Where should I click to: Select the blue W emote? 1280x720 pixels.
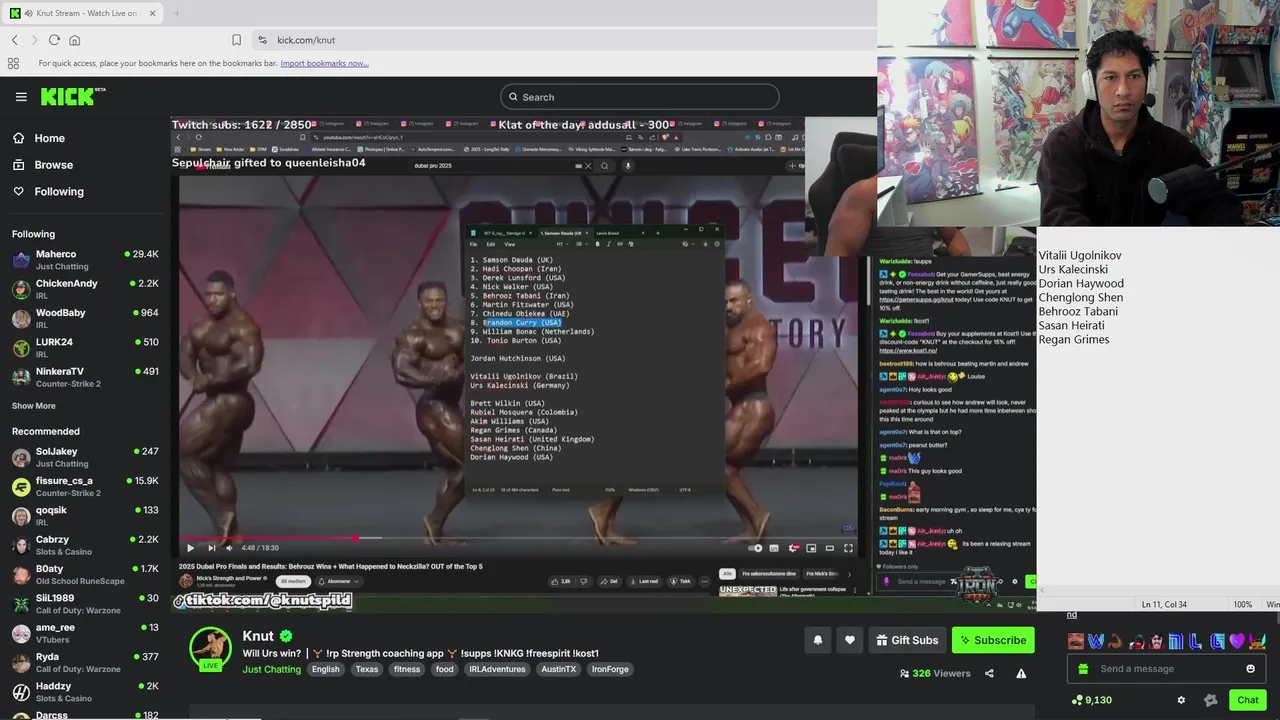coord(1096,641)
